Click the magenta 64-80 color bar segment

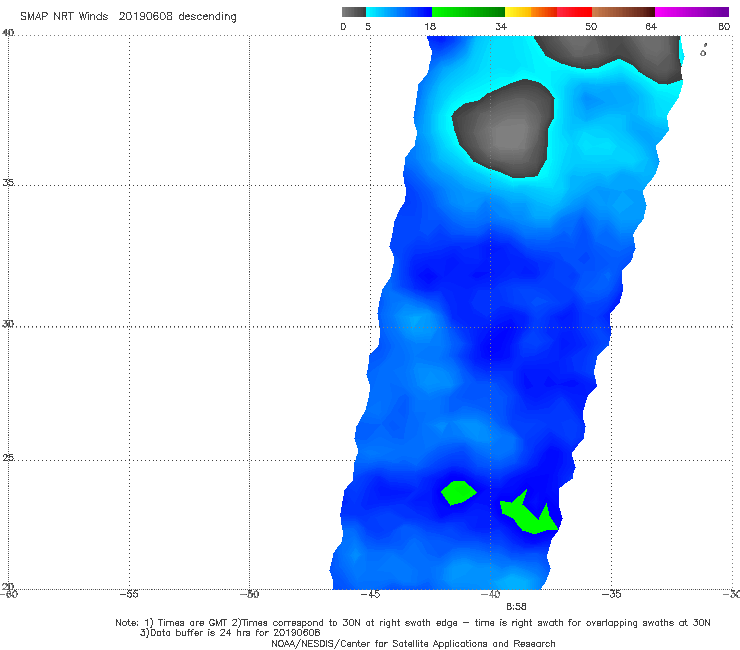[692, 12]
